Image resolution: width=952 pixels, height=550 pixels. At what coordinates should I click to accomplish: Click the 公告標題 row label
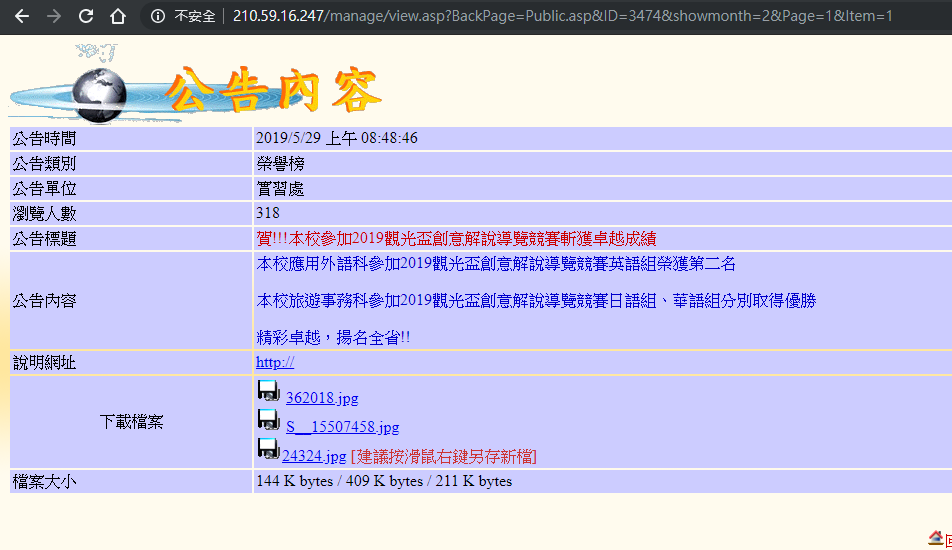point(44,239)
